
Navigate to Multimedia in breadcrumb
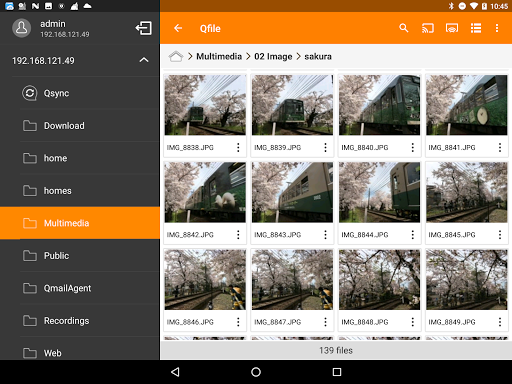[219, 56]
